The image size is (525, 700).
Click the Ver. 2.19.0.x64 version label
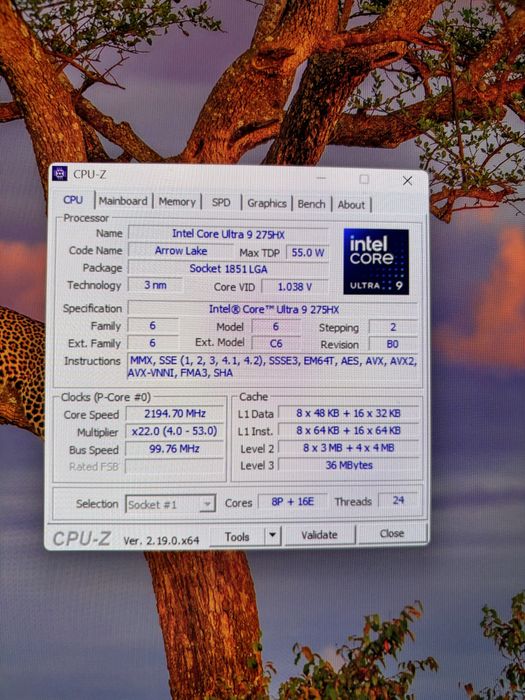click(x=161, y=540)
